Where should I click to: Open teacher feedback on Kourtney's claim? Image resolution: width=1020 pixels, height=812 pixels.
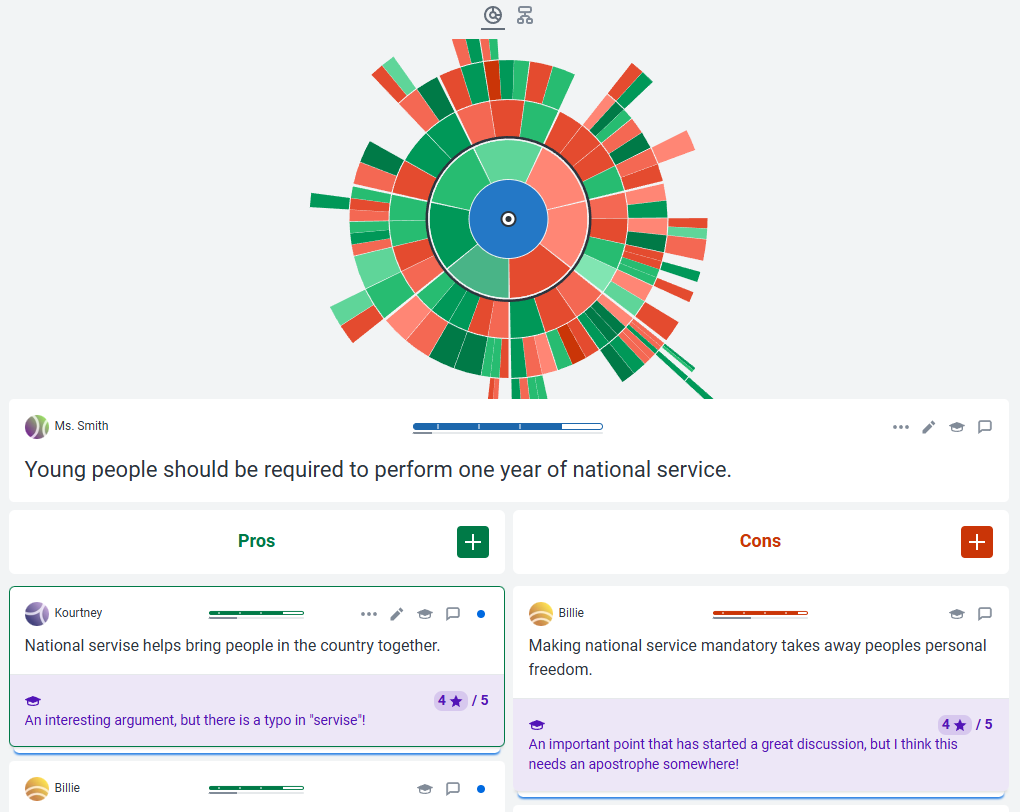click(425, 614)
